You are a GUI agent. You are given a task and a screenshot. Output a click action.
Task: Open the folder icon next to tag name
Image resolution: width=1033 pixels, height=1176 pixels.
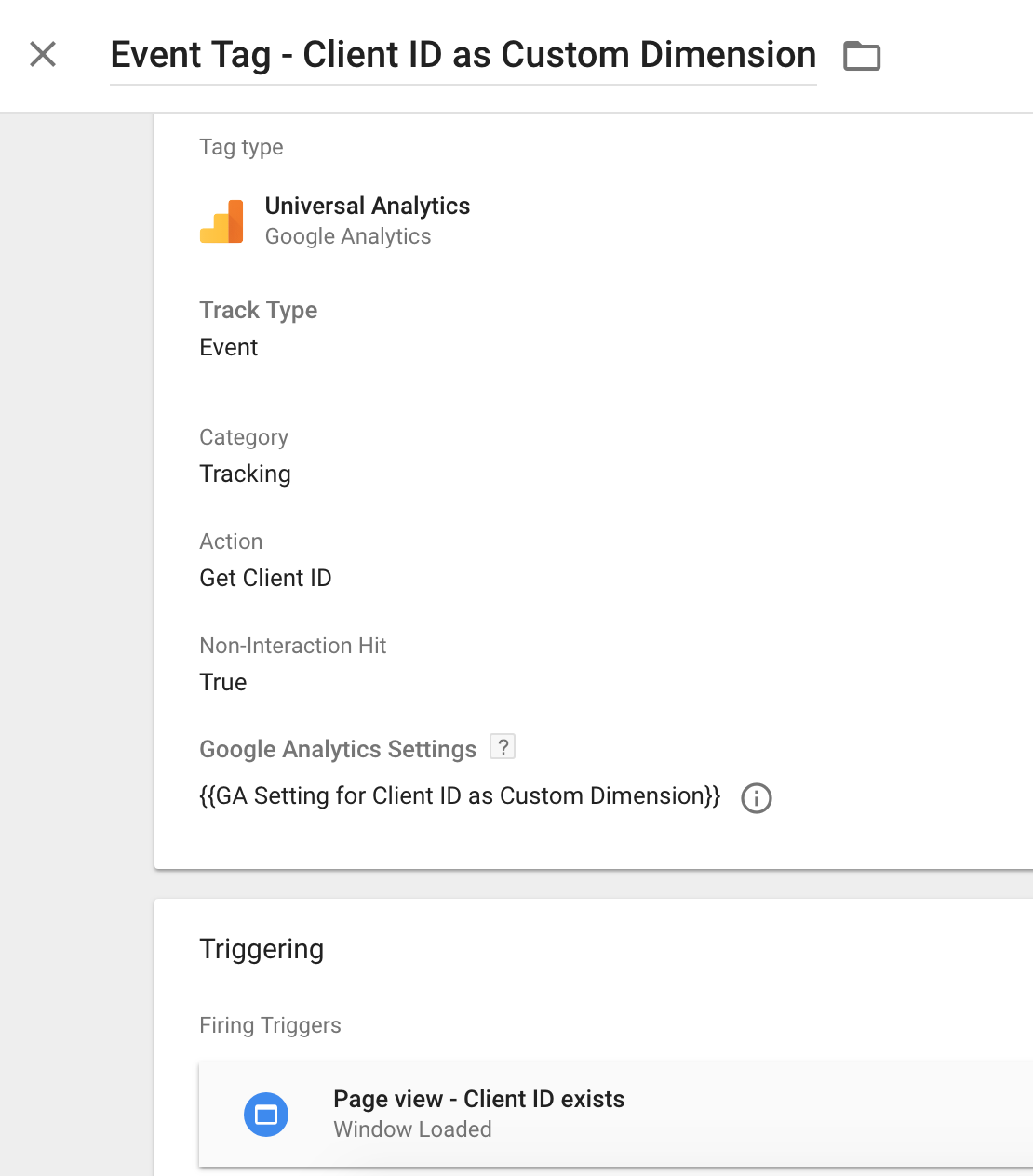862,56
